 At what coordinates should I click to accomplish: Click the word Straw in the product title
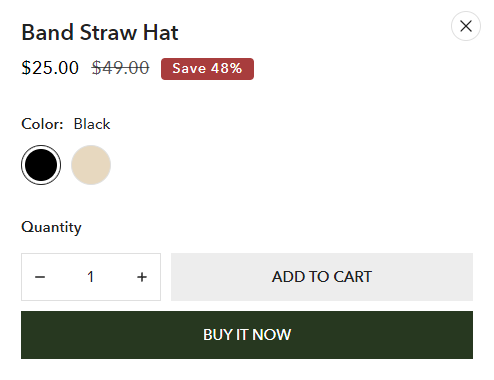(108, 32)
